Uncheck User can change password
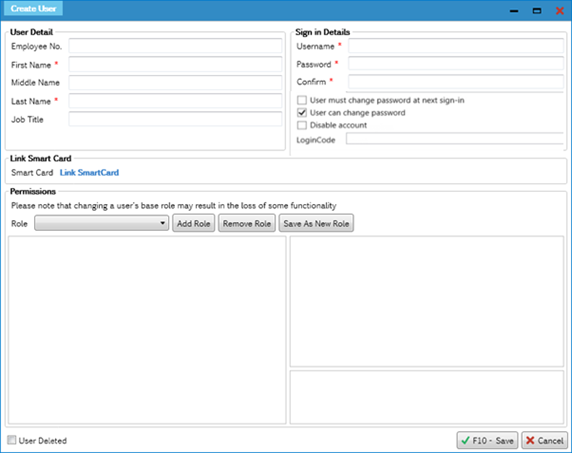Image resolution: width=572 pixels, height=453 pixels. pyautogui.click(x=302, y=113)
